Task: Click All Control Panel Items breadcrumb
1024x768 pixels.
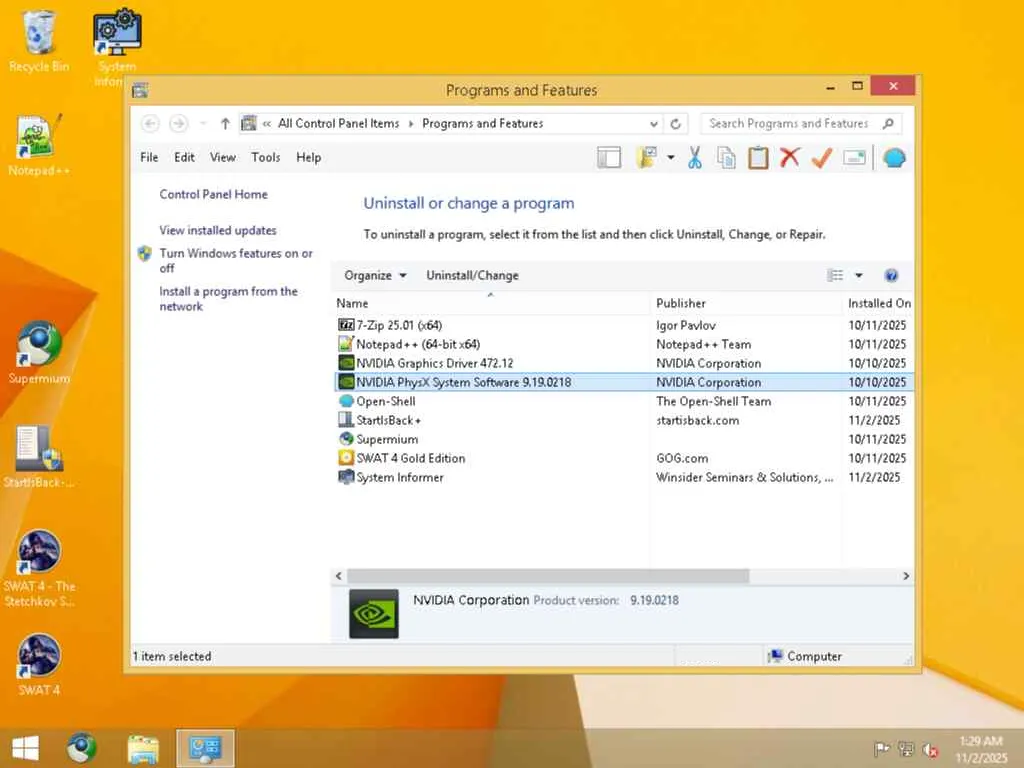Action: pos(338,123)
